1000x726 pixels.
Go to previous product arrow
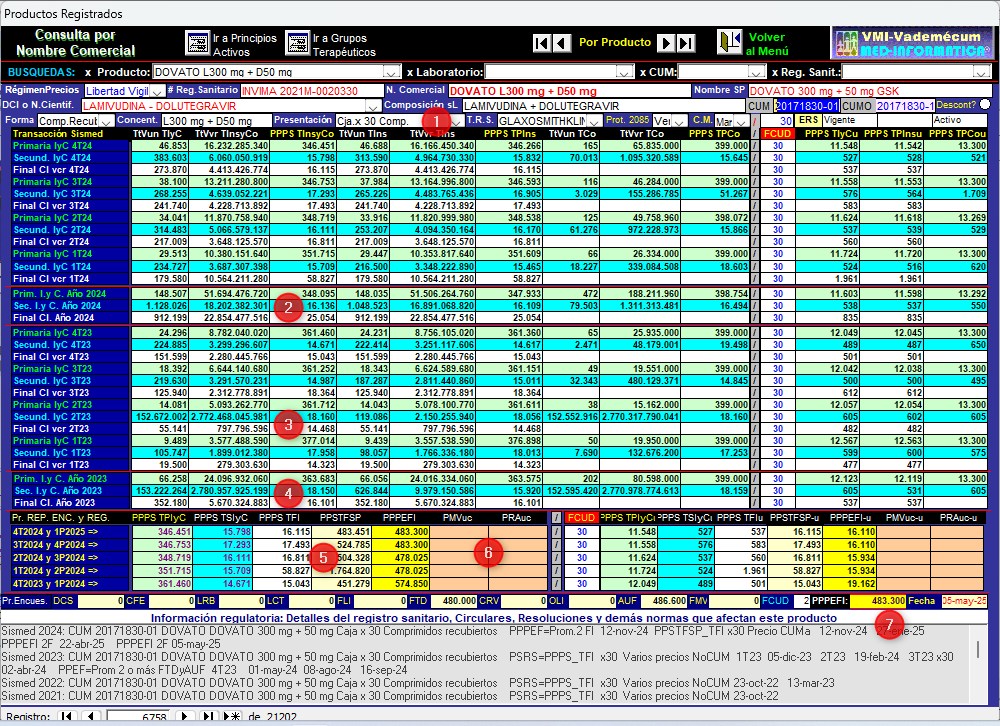click(561, 43)
